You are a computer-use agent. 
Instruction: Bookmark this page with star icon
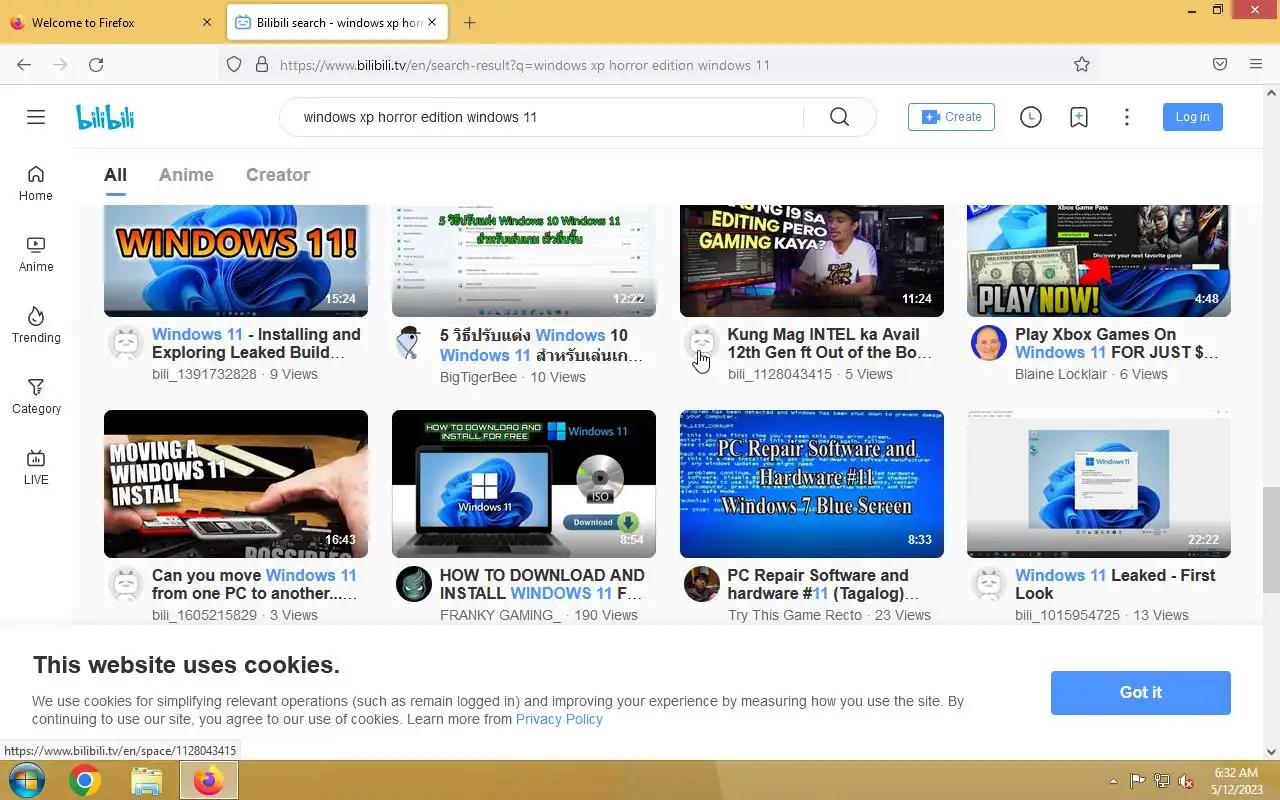[1082, 64]
